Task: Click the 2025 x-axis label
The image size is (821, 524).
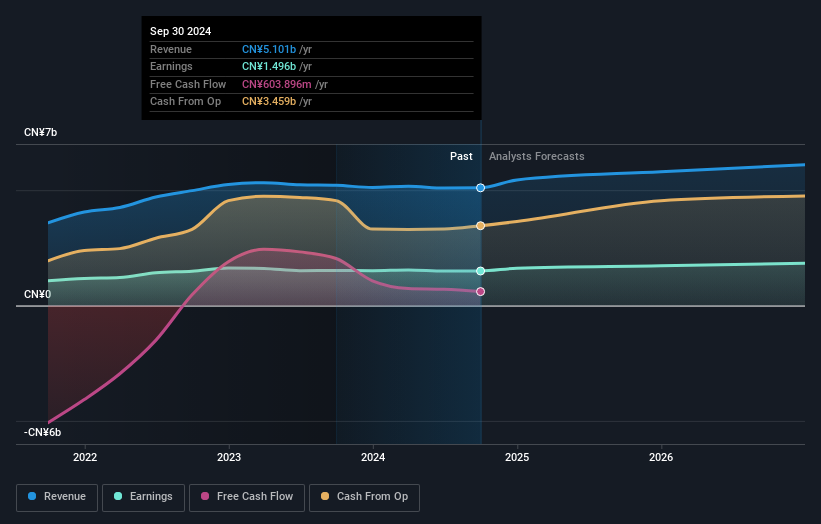Action: coord(517,457)
